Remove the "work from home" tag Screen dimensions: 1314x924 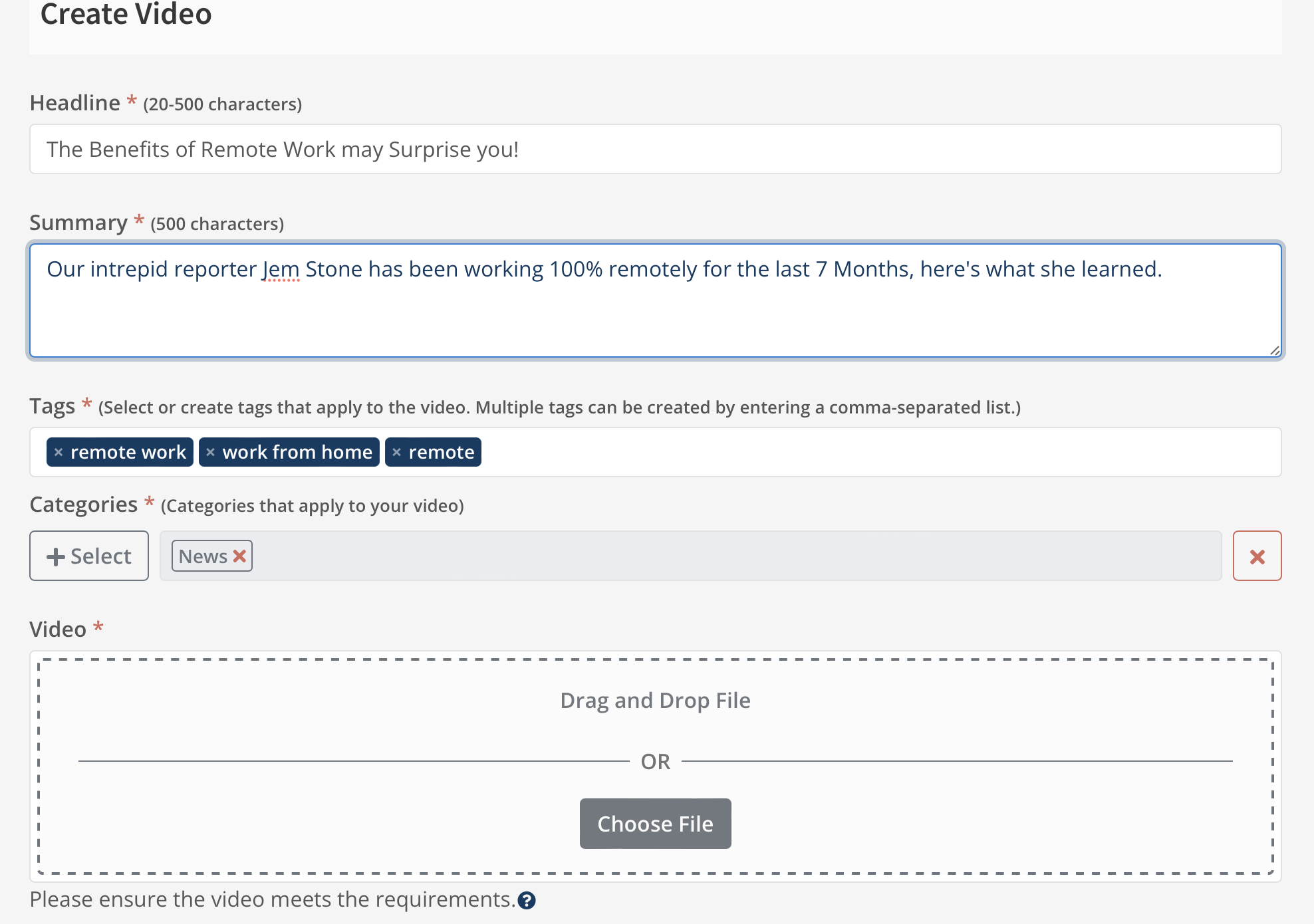(211, 452)
